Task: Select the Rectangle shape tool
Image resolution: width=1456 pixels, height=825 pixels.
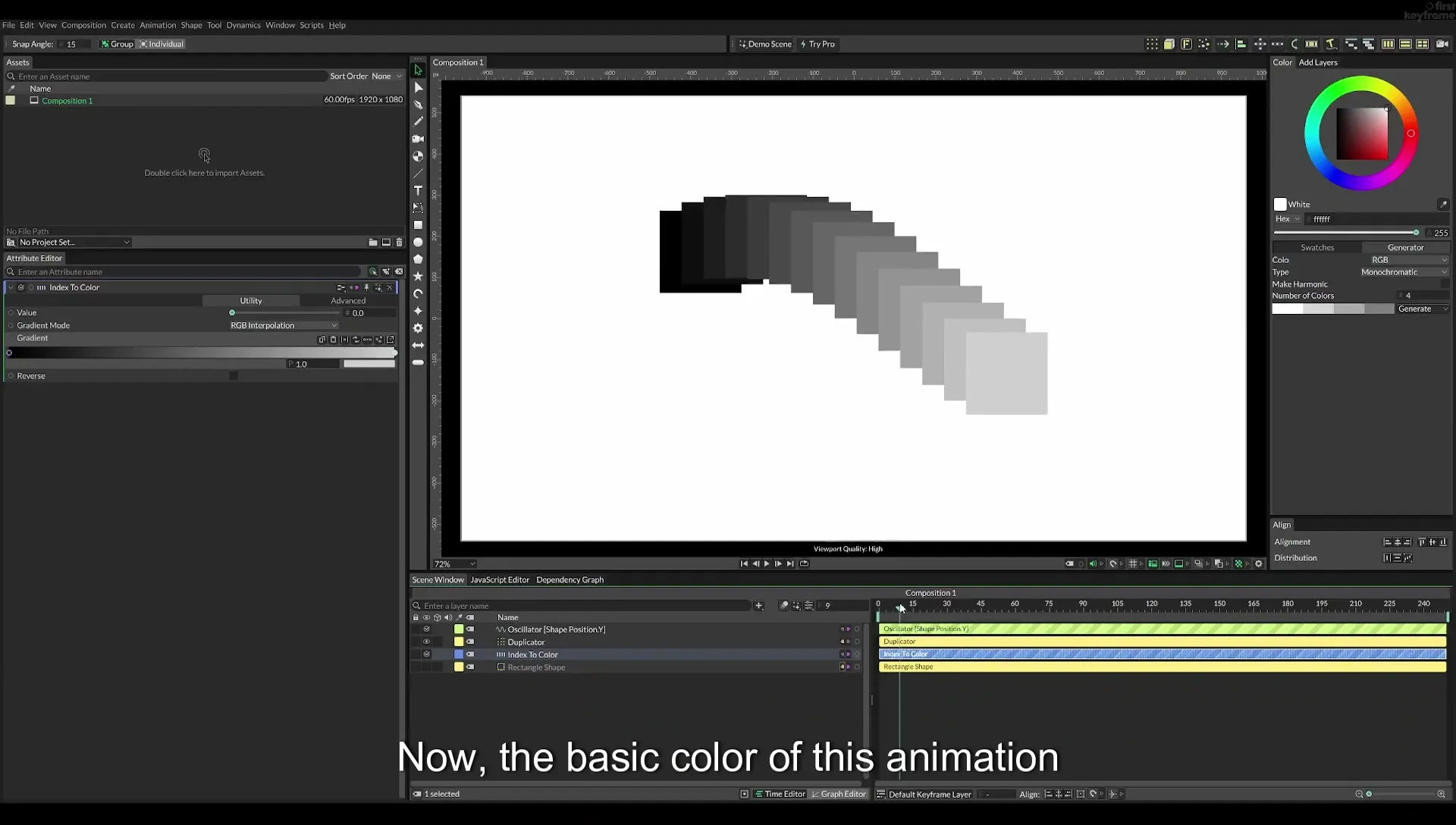Action: 418,225
